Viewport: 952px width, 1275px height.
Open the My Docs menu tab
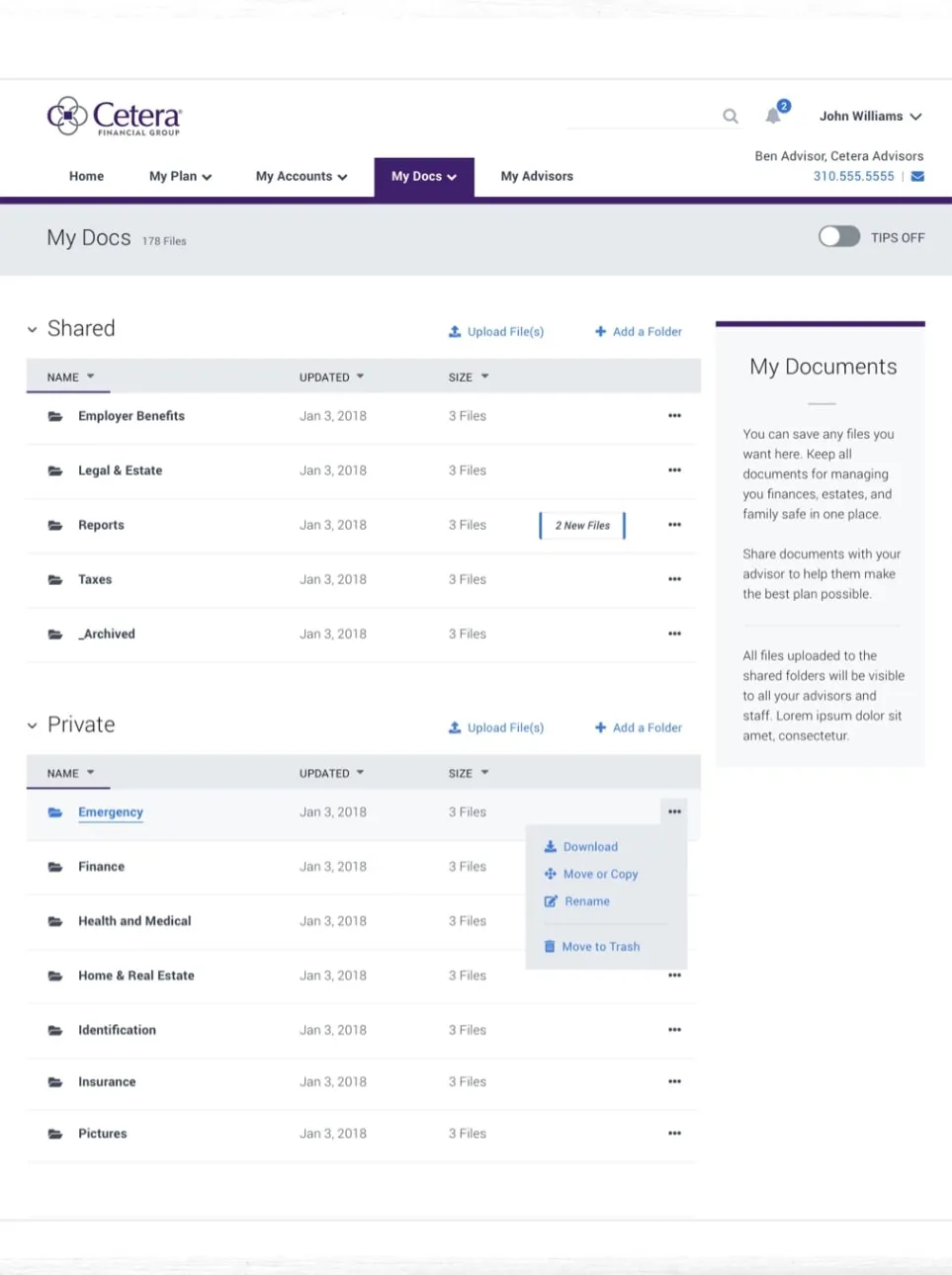(424, 177)
